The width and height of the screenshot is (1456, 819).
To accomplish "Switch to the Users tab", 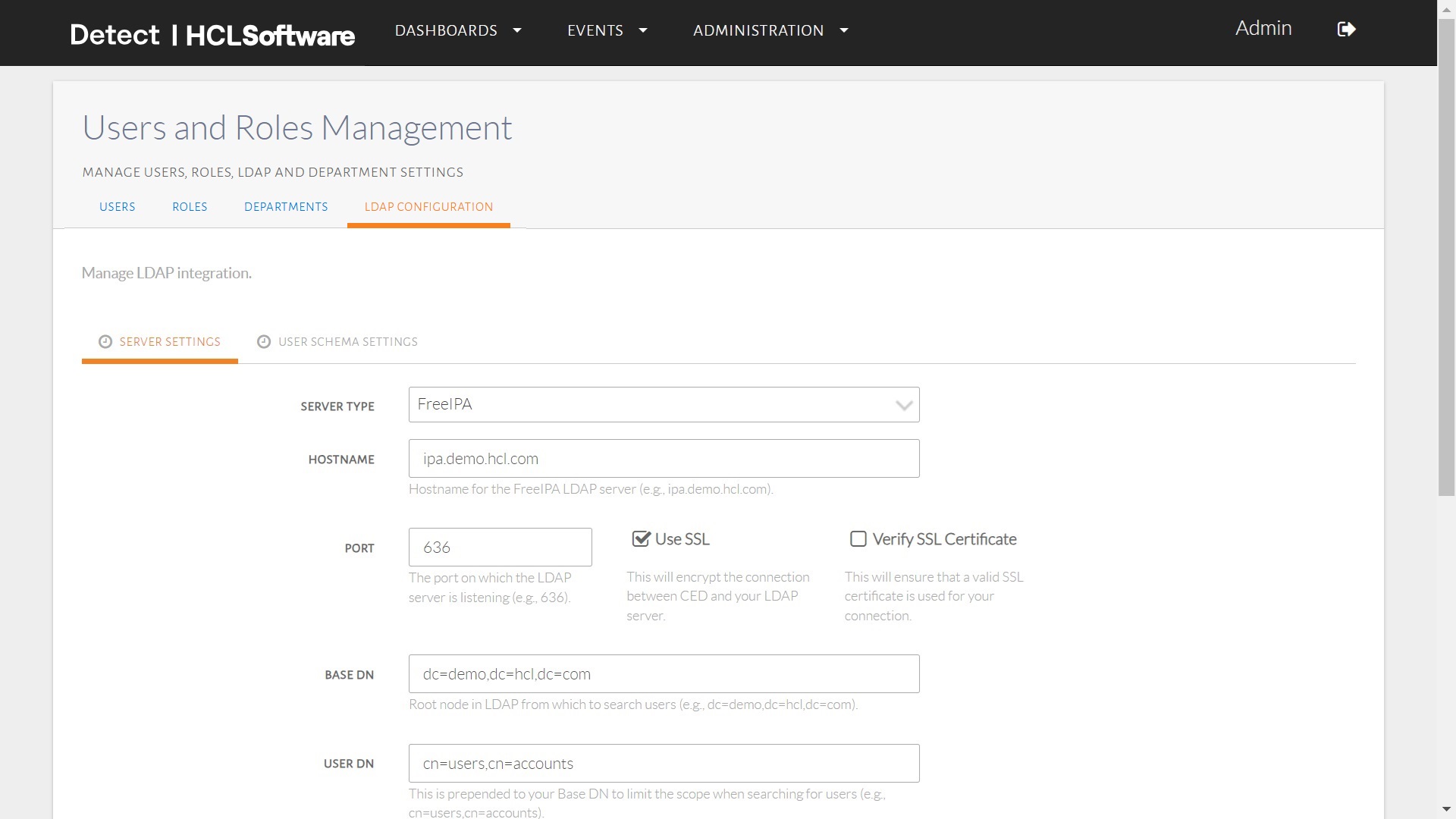I will point(117,207).
